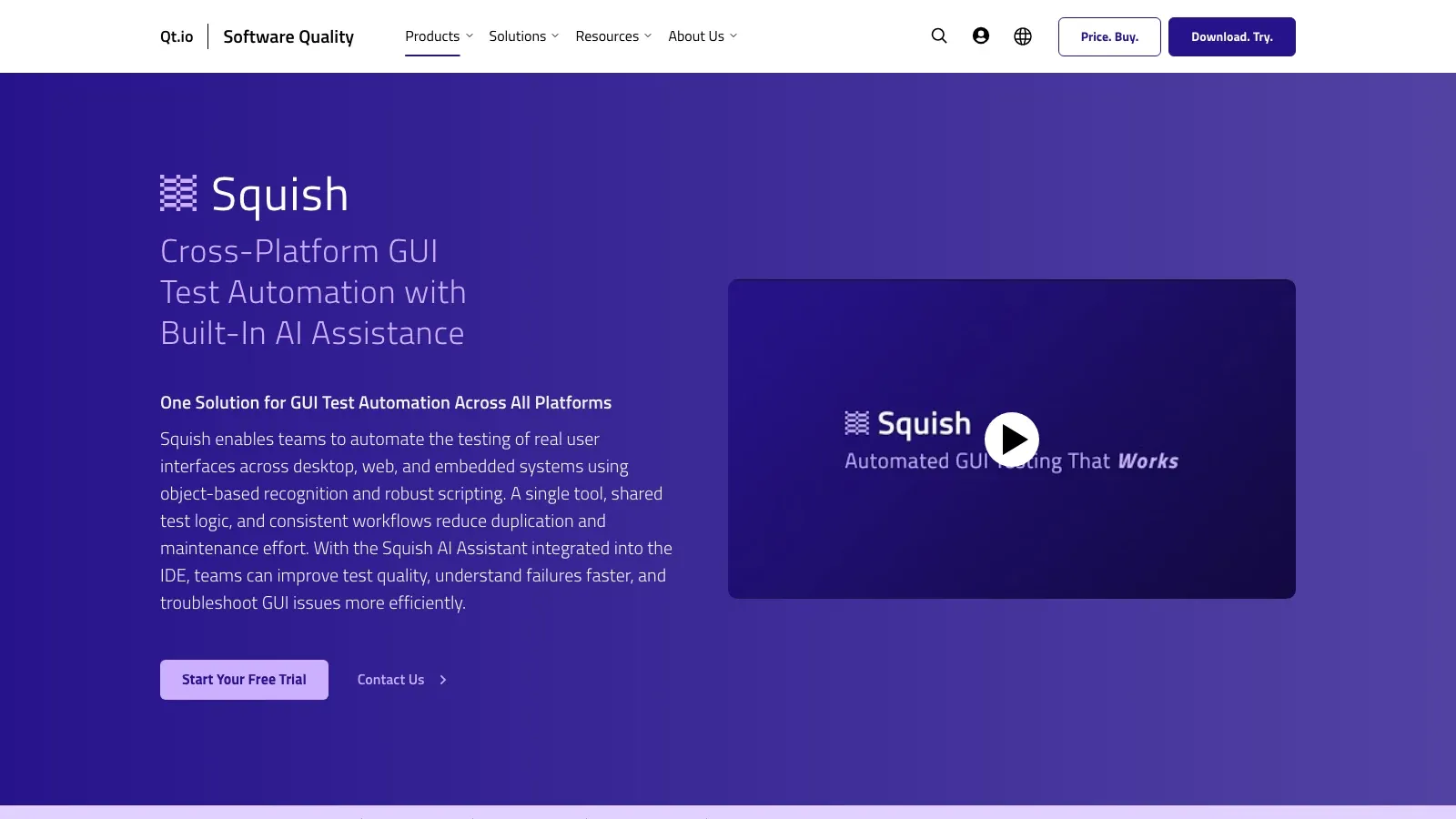Expand the About Us menu chevron

[733, 36]
